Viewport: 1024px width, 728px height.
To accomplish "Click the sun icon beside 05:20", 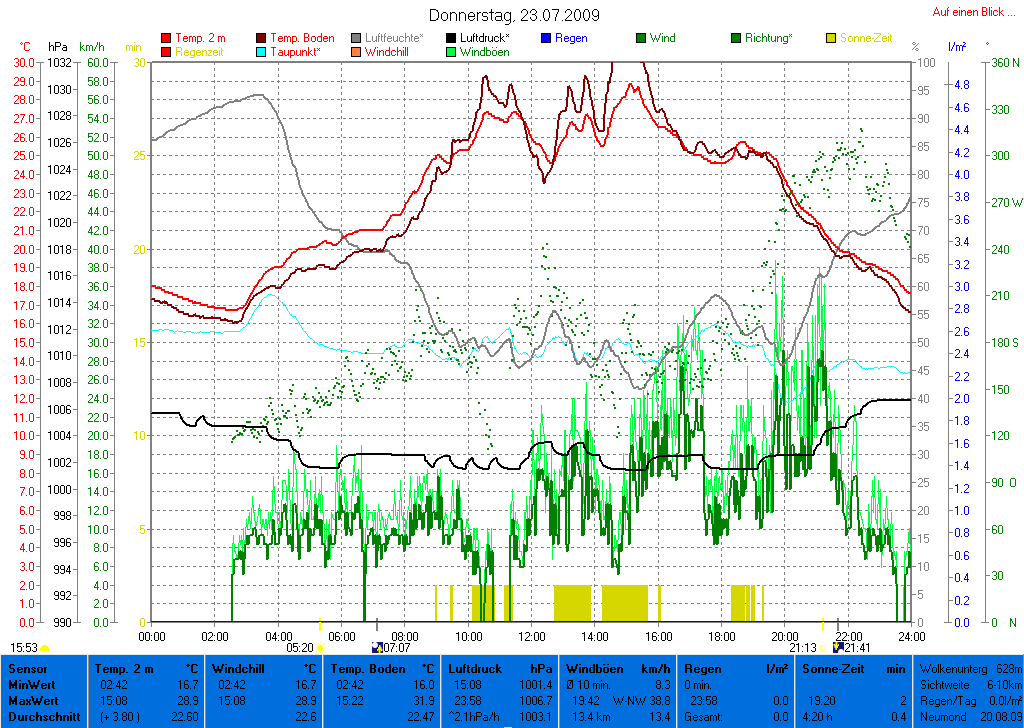I will [322, 648].
